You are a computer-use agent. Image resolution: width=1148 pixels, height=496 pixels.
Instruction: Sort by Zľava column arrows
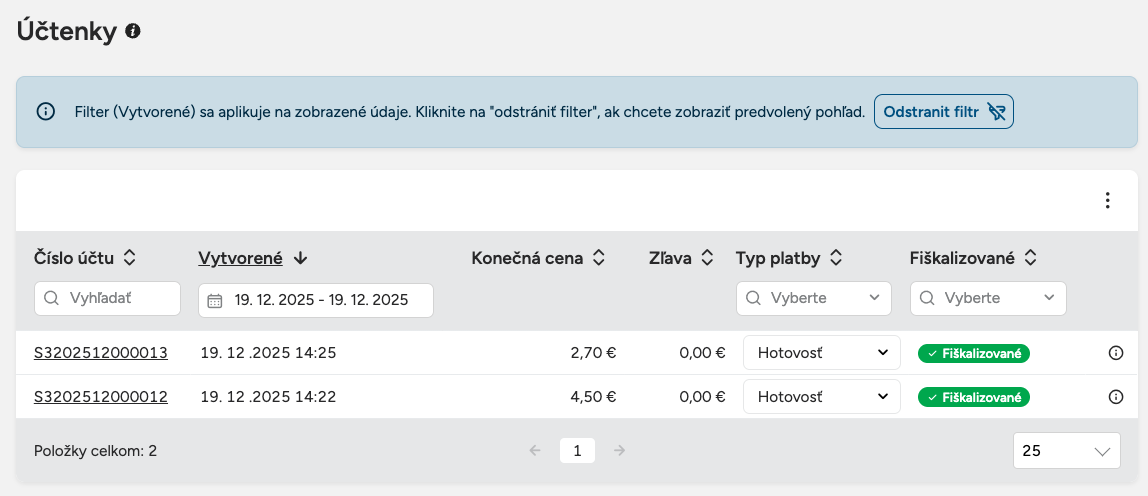[707, 258]
